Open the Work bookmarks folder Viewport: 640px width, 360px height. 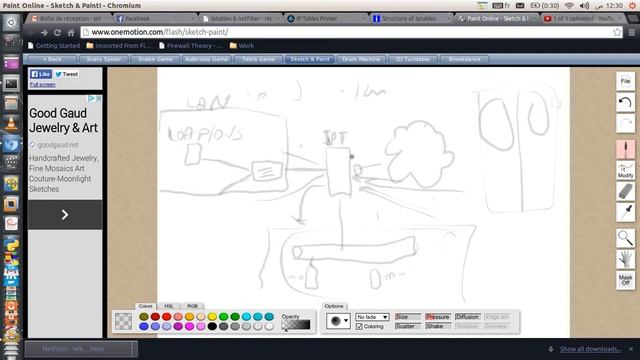(242, 46)
